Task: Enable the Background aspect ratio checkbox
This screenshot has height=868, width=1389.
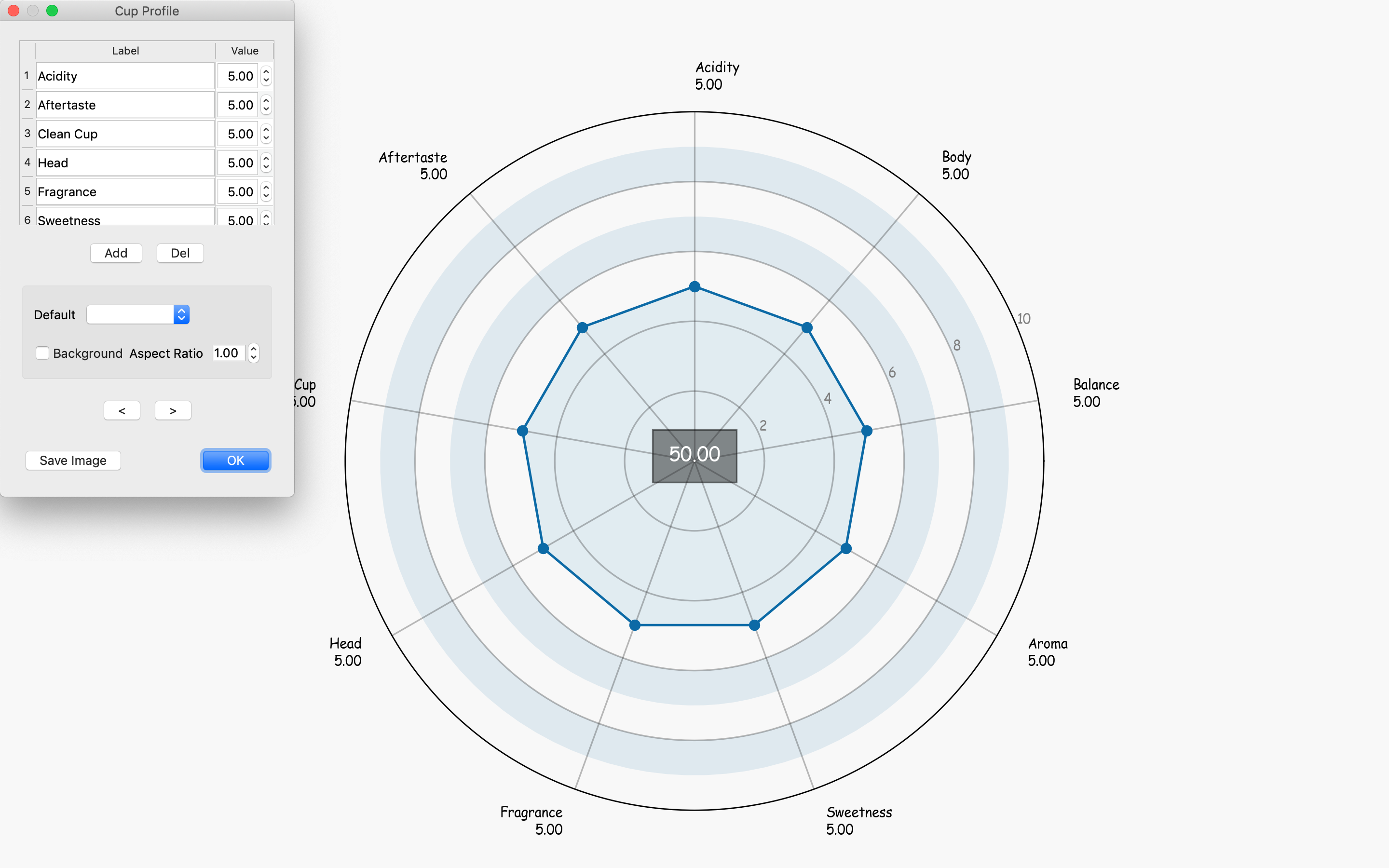Action: (42, 353)
